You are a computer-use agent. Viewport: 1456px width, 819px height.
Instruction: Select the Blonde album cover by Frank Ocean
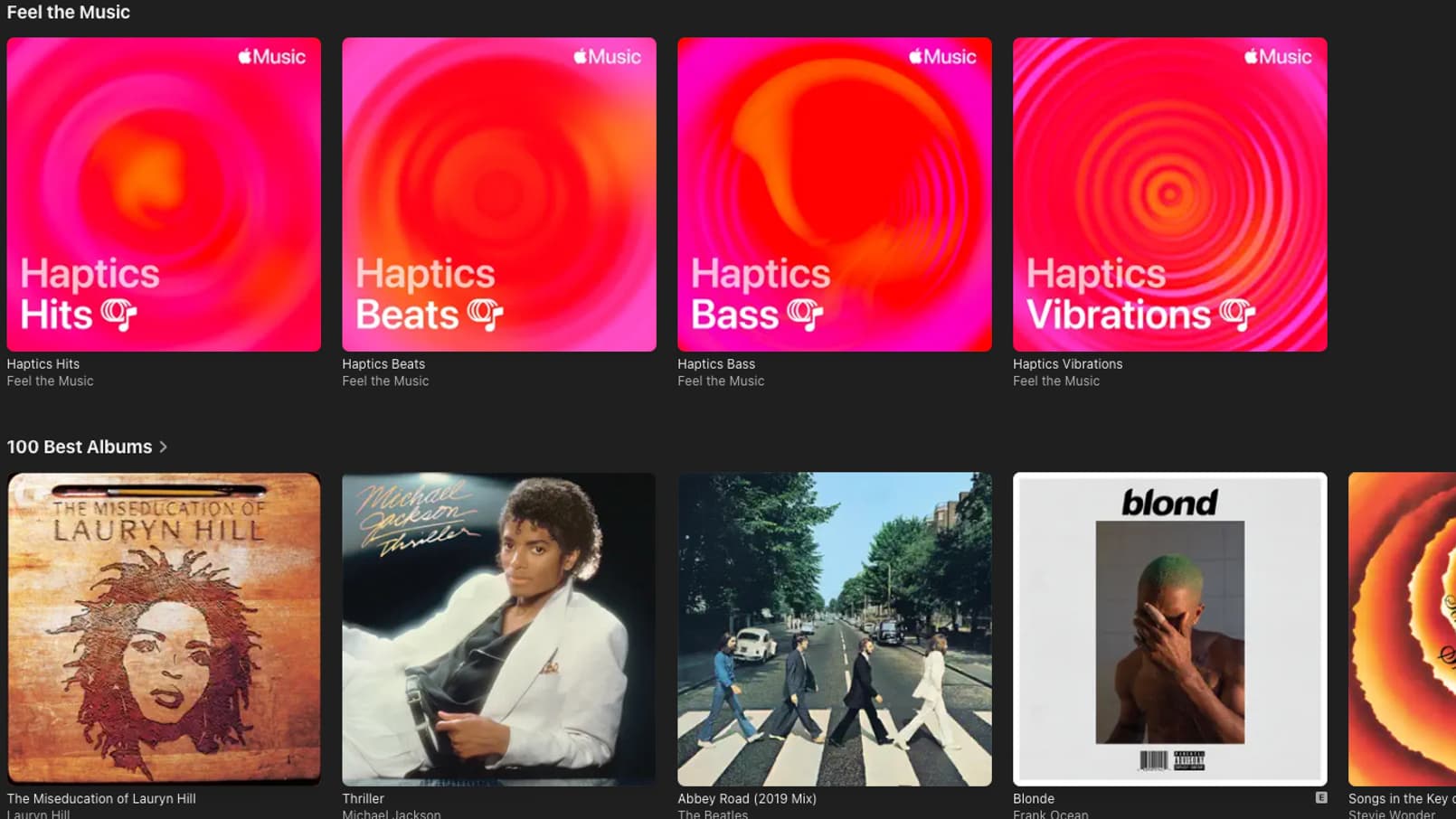click(1170, 628)
